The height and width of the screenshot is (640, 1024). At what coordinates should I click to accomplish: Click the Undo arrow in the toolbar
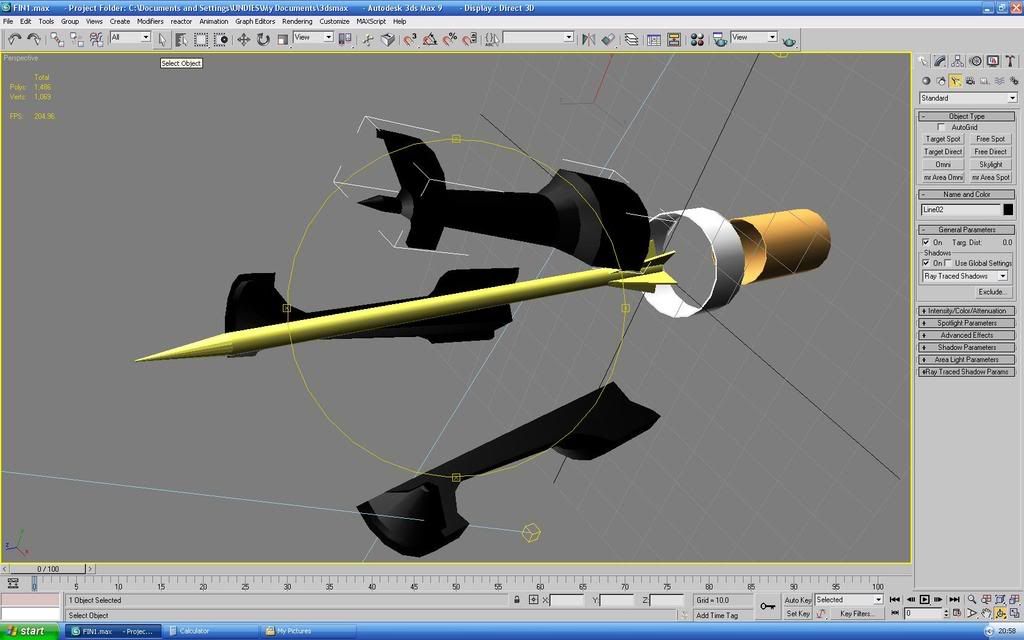14,39
